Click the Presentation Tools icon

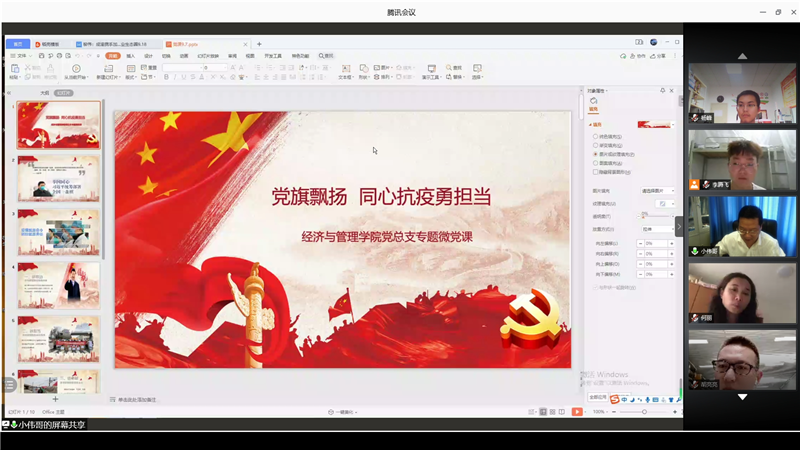pos(432,68)
